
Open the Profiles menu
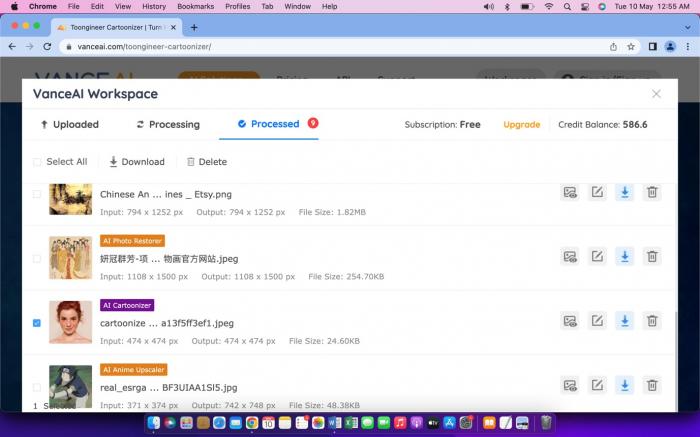tap(238, 7)
